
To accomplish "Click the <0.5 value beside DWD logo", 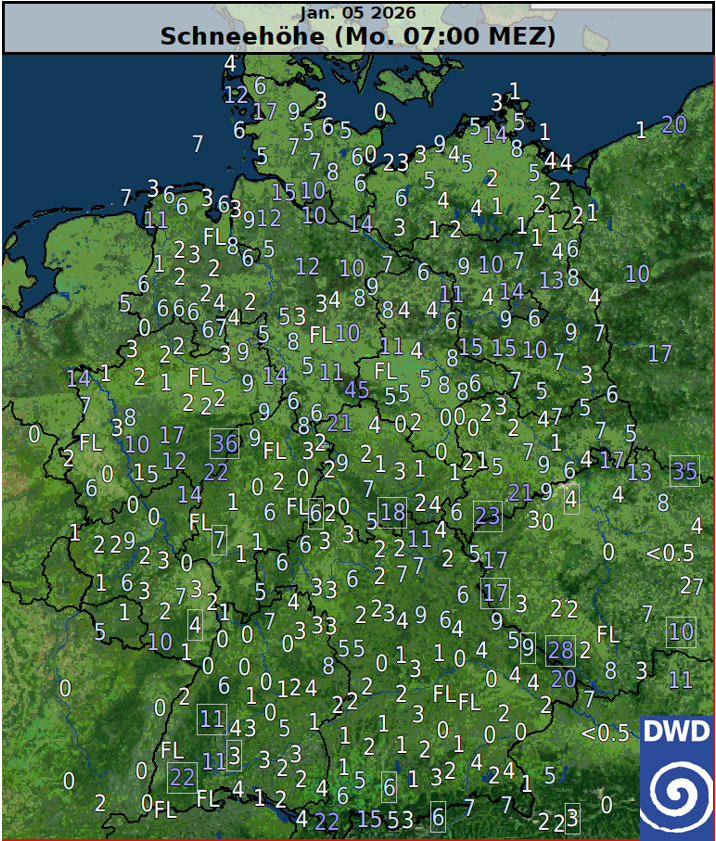I will click(x=605, y=733).
